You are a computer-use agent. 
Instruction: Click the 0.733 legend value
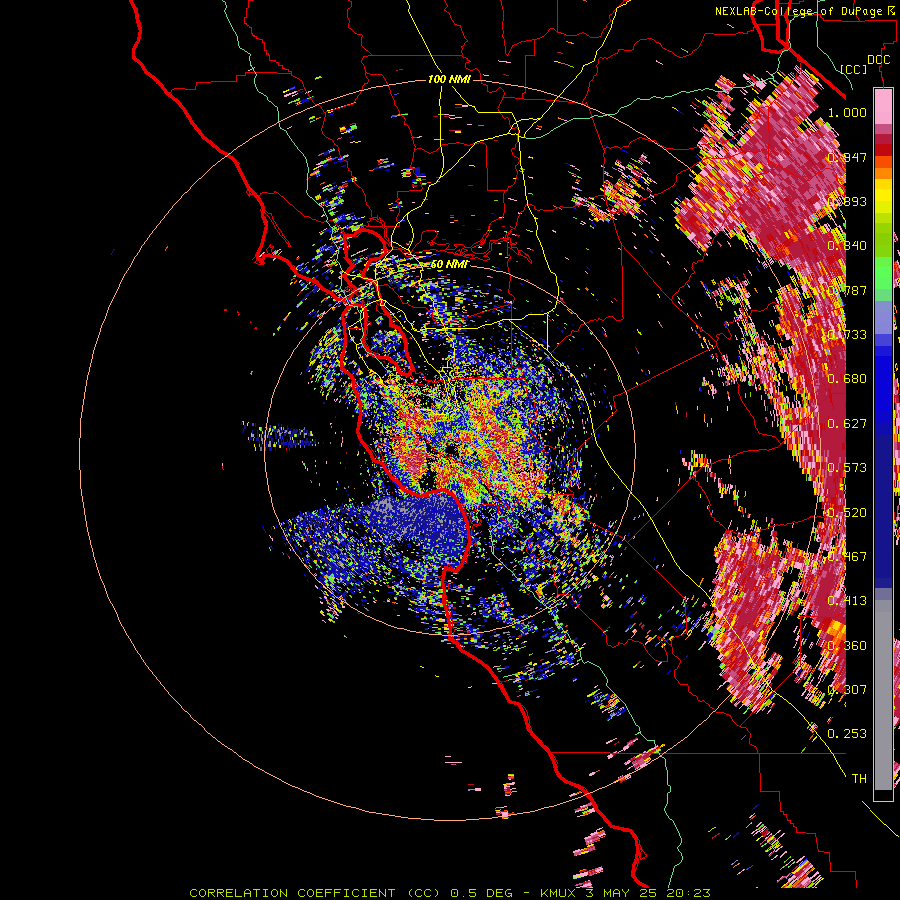[x=847, y=335]
